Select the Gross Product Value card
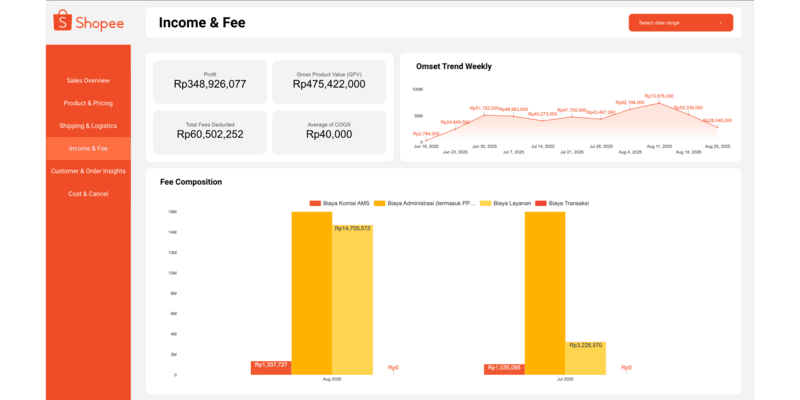This screenshot has width=800, height=400. (330, 80)
